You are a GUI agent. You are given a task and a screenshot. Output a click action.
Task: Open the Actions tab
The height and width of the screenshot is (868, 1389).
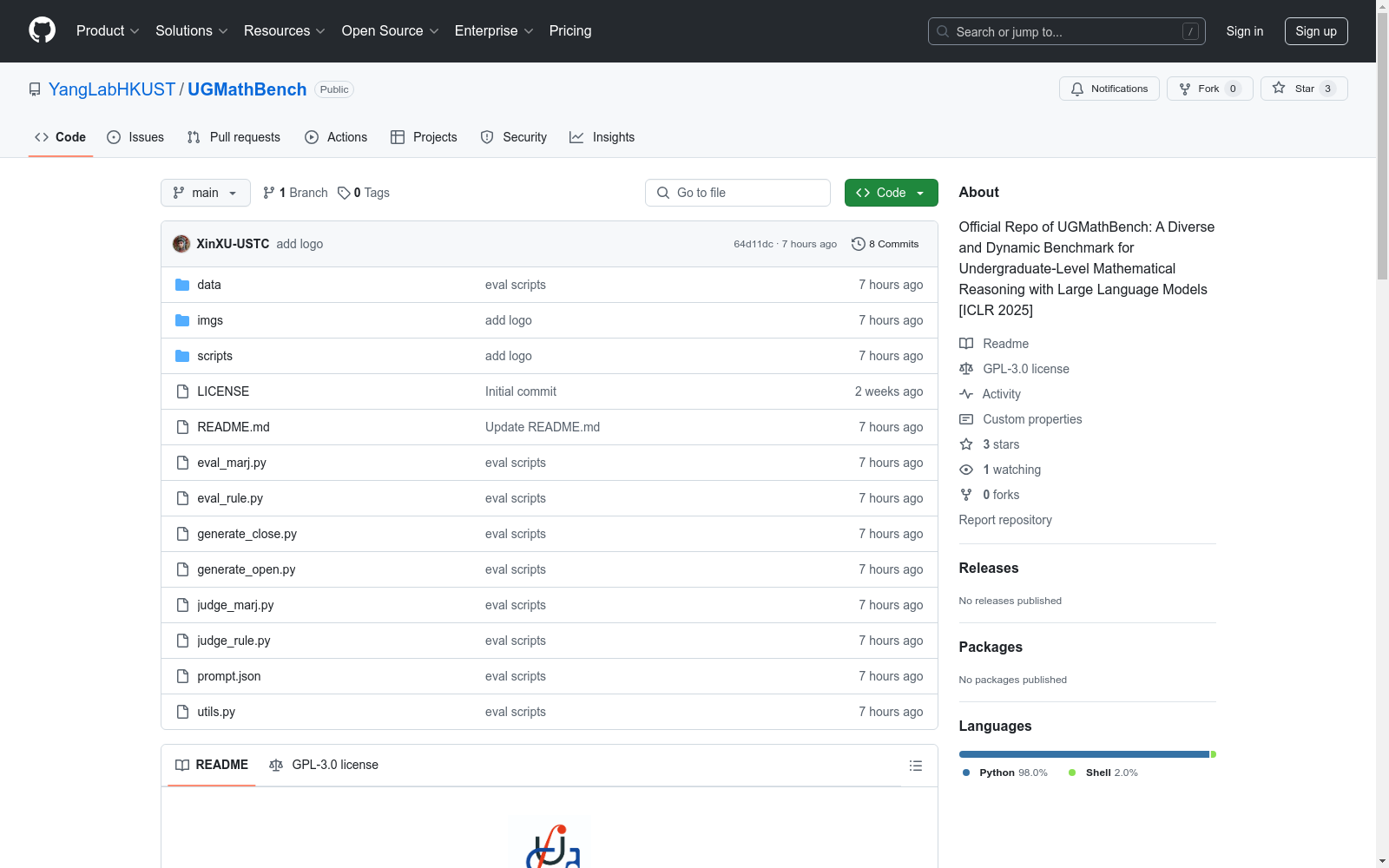[x=336, y=137]
